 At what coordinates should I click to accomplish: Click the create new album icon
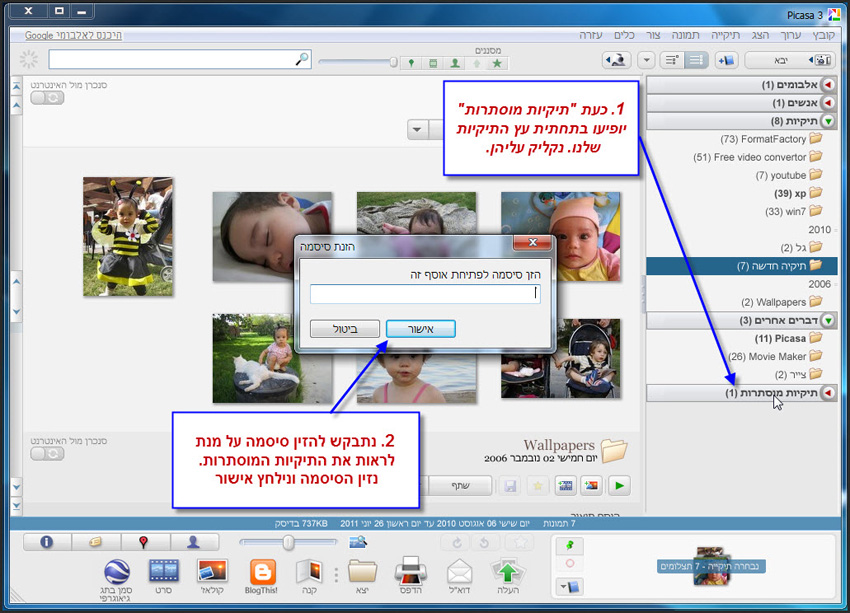(725, 60)
